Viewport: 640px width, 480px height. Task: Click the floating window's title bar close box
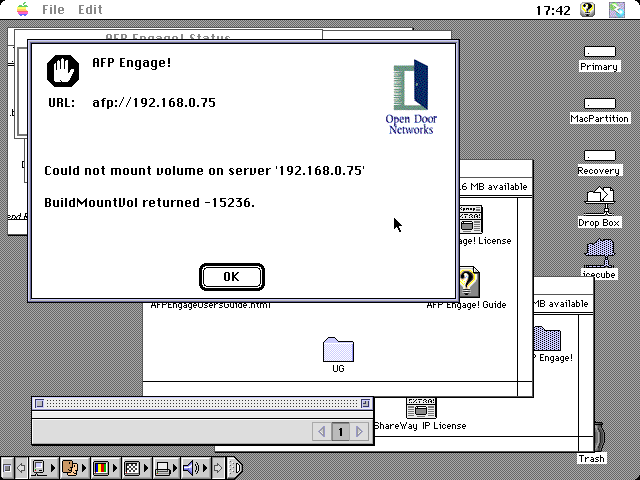(39, 403)
